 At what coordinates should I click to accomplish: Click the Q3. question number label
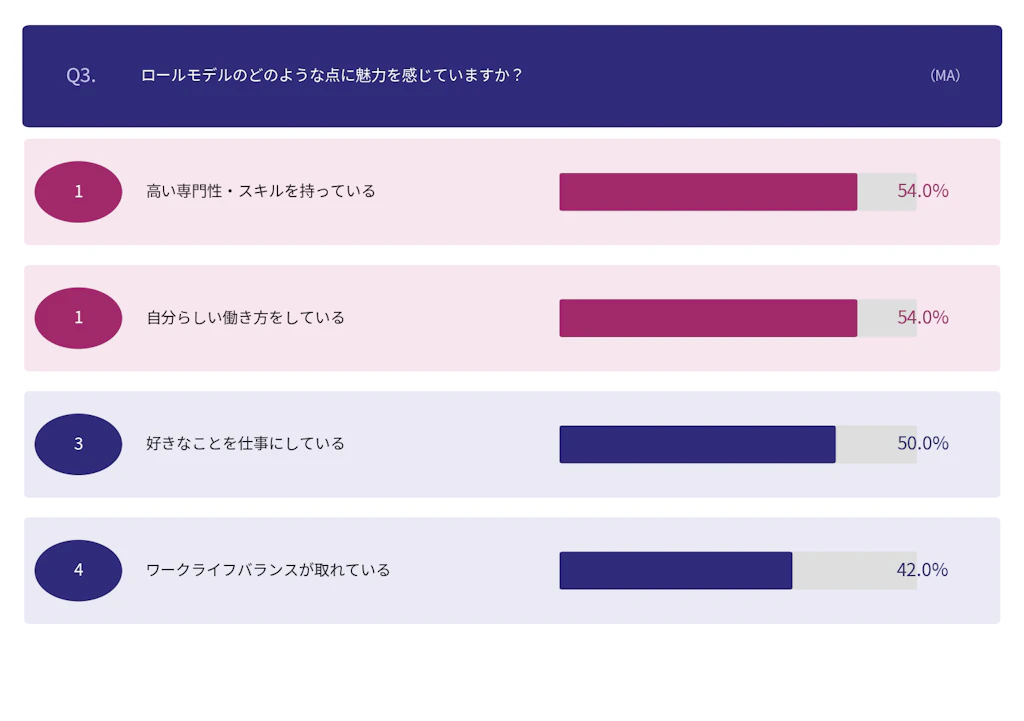pyautogui.click(x=81, y=76)
